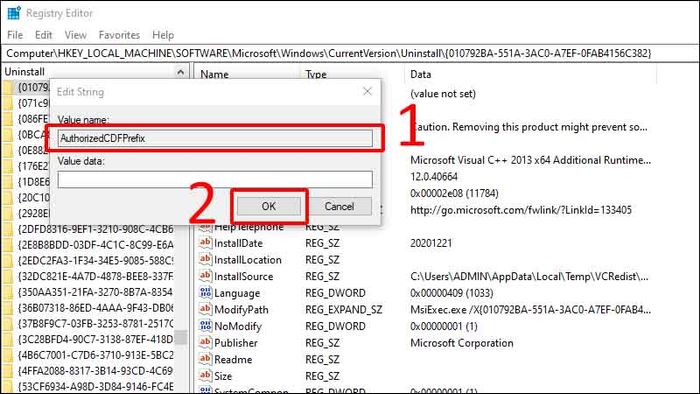Click the tree pane scrollbar thumb

181,338
